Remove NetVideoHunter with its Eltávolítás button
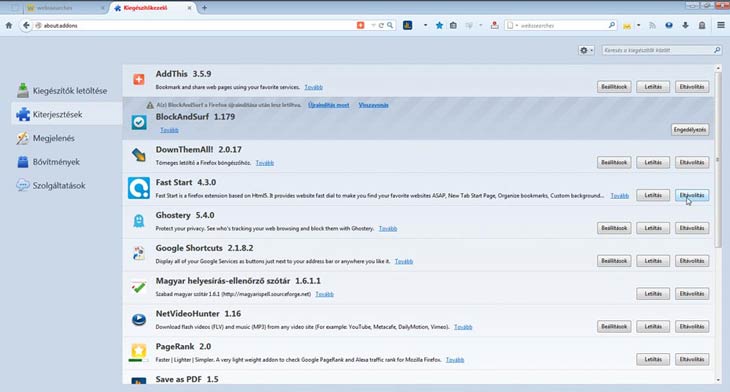 coord(692,327)
